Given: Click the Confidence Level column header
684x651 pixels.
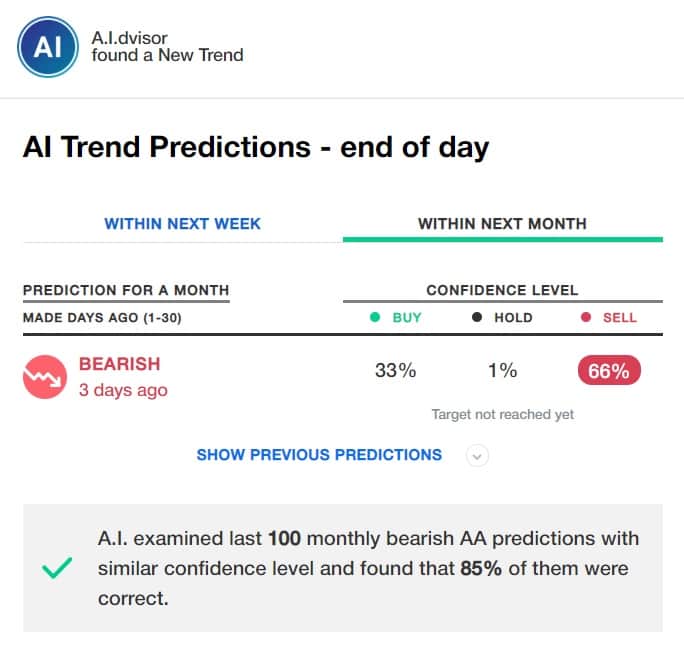Looking at the screenshot, I should (502, 290).
